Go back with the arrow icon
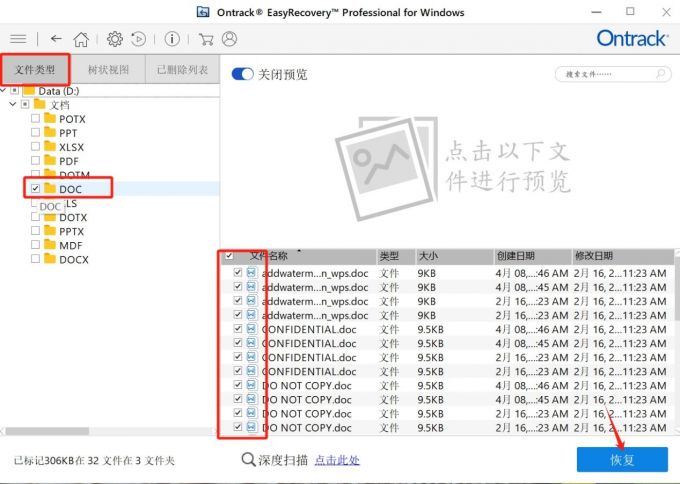 tap(56, 39)
